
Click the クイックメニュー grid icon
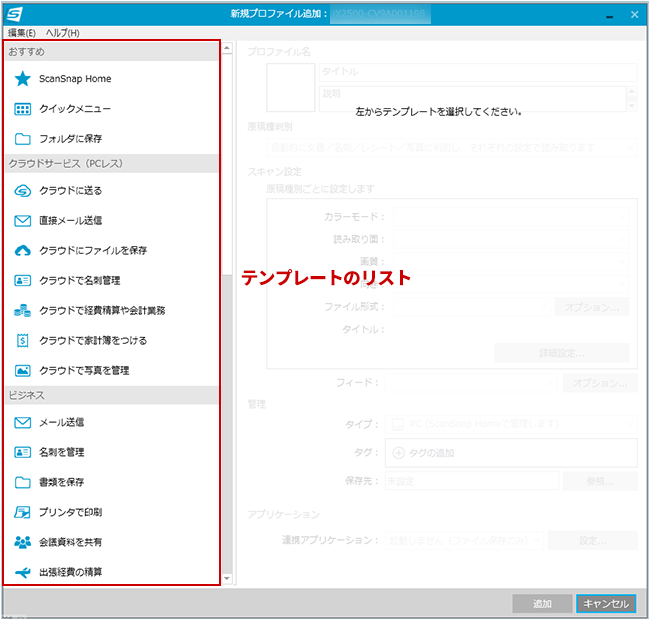pos(22,109)
